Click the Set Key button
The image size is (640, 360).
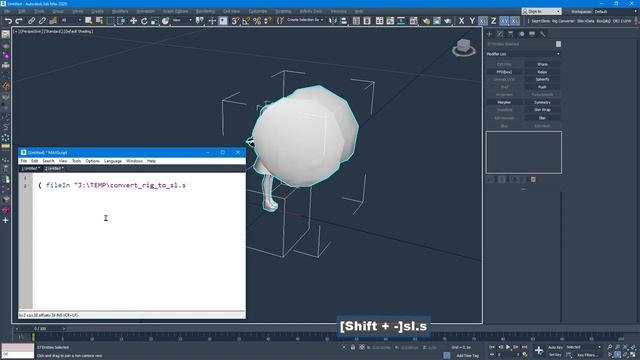(555, 355)
